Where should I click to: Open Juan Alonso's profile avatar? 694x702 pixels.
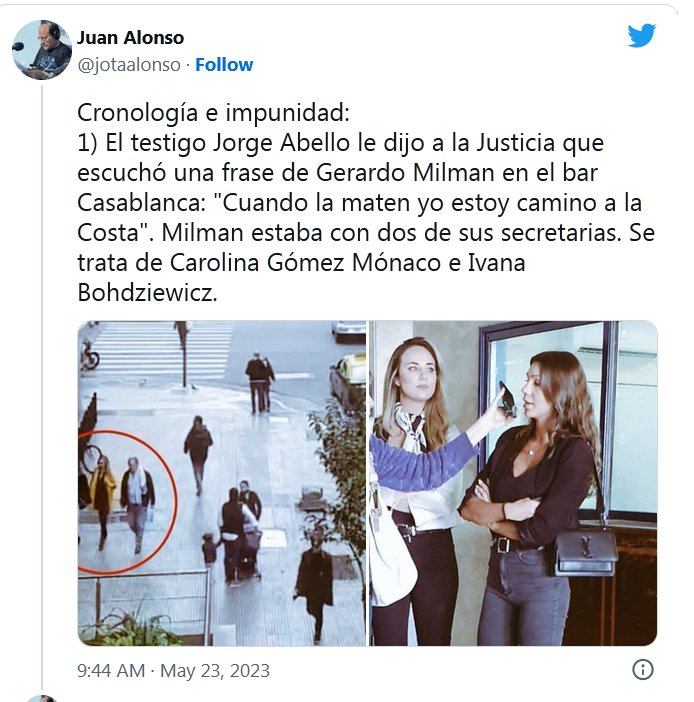coord(42,50)
